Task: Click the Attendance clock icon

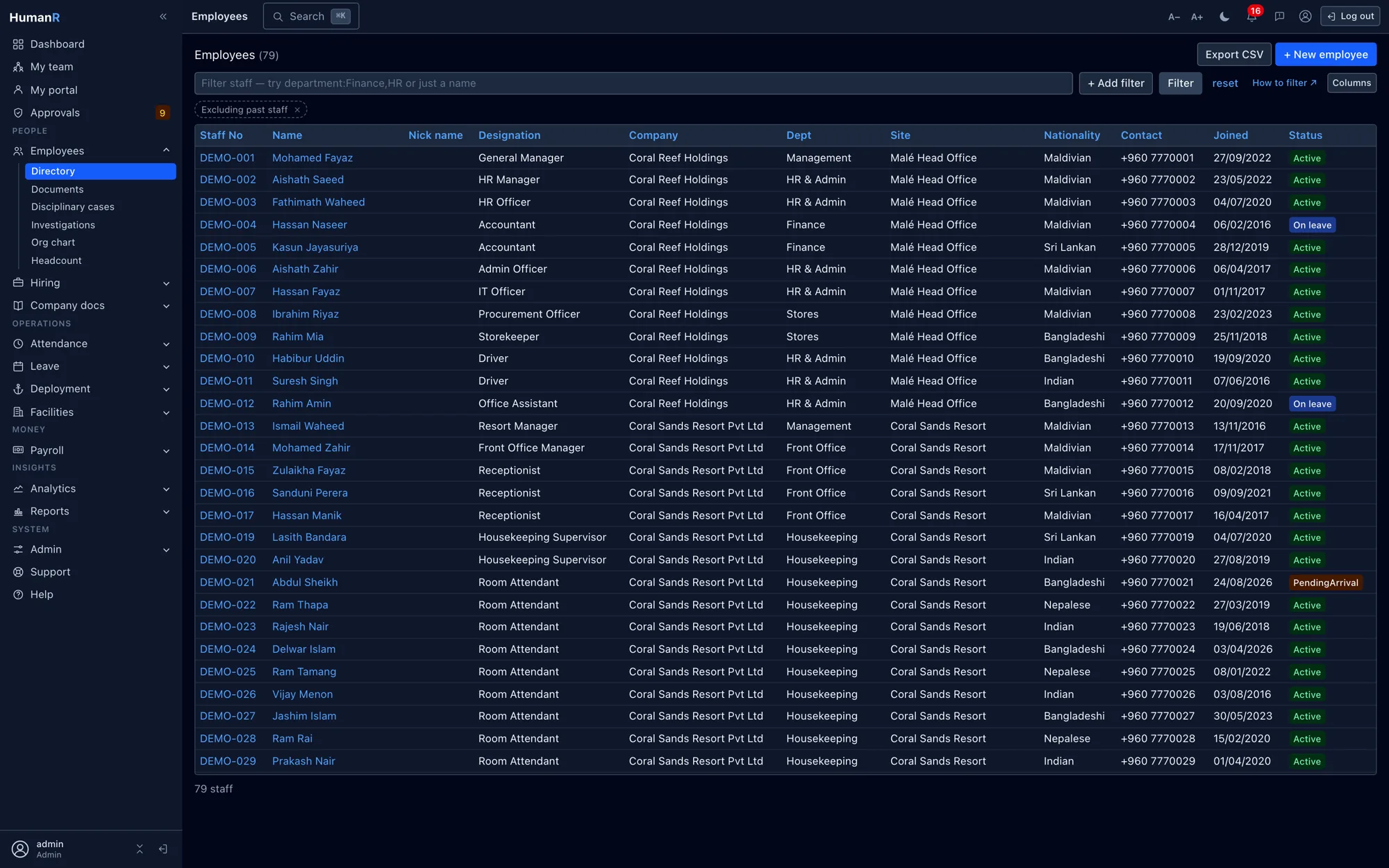Action: [x=18, y=344]
